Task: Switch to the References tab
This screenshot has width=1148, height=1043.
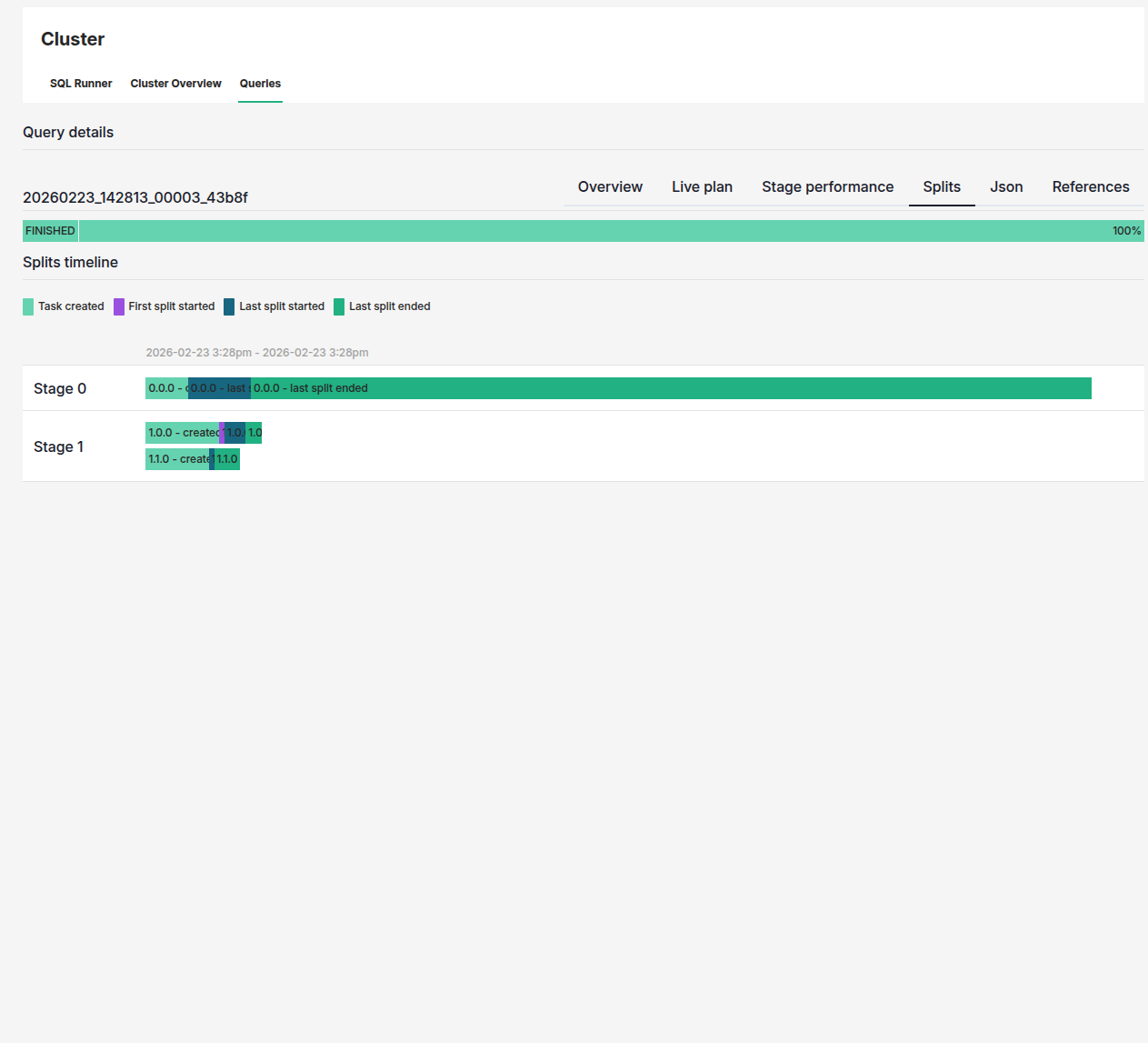Action: pos(1091,186)
